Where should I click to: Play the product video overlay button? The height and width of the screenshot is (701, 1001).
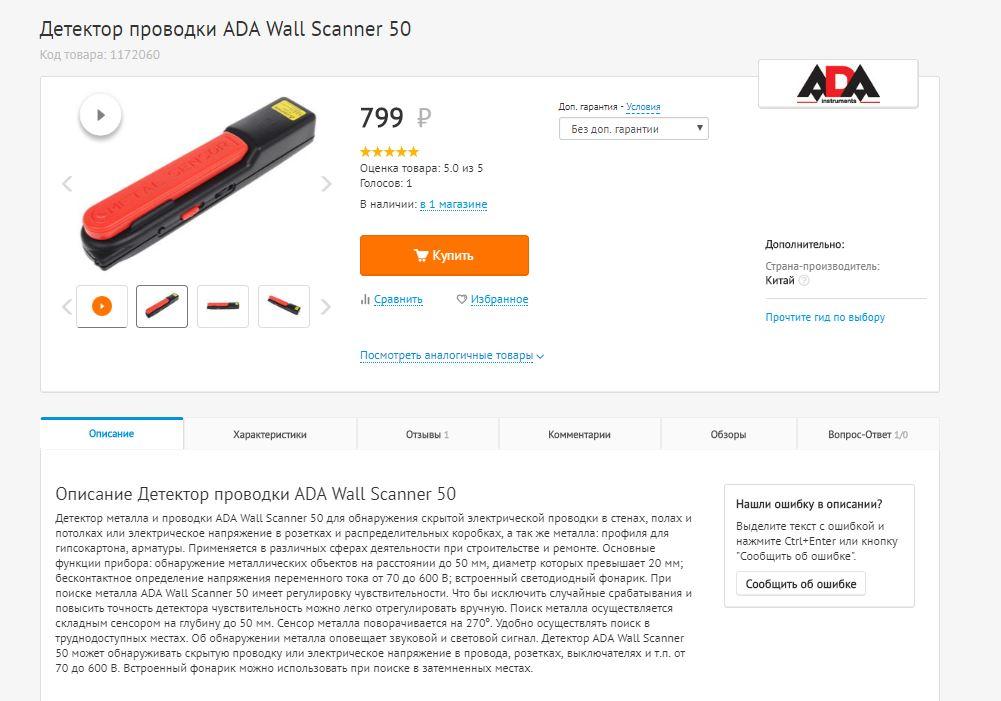click(100, 115)
